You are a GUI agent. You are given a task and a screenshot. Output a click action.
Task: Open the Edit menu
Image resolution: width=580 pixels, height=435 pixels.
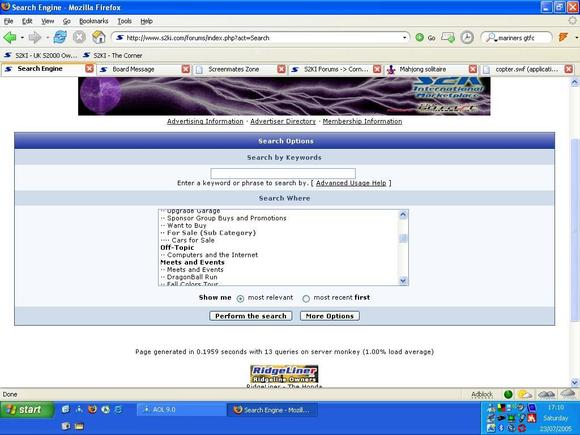point(27,21)
